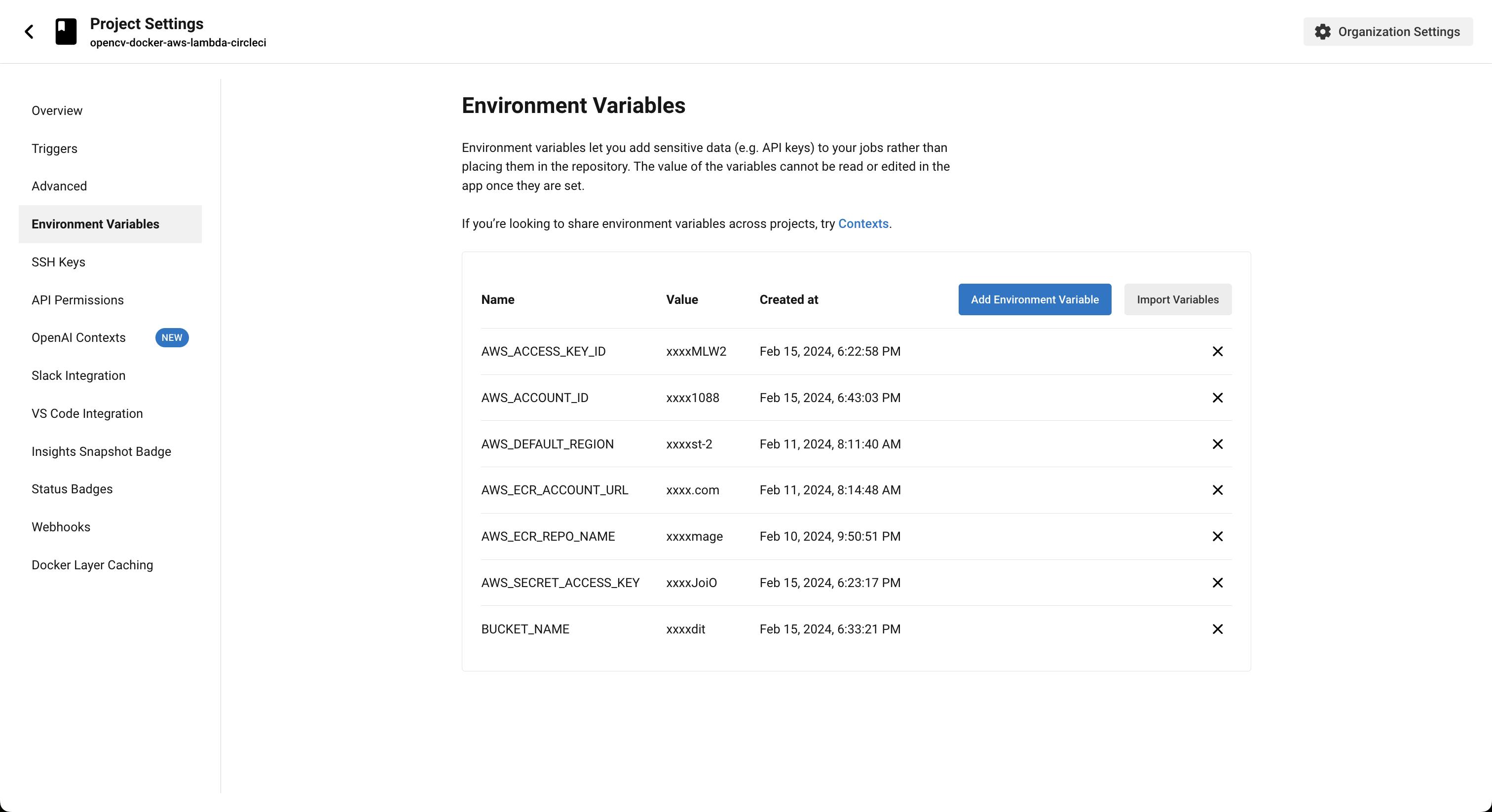Open the Slack Integration settings
The height and width of the screenshot is (812, 1492).
[x=78, y=375]
